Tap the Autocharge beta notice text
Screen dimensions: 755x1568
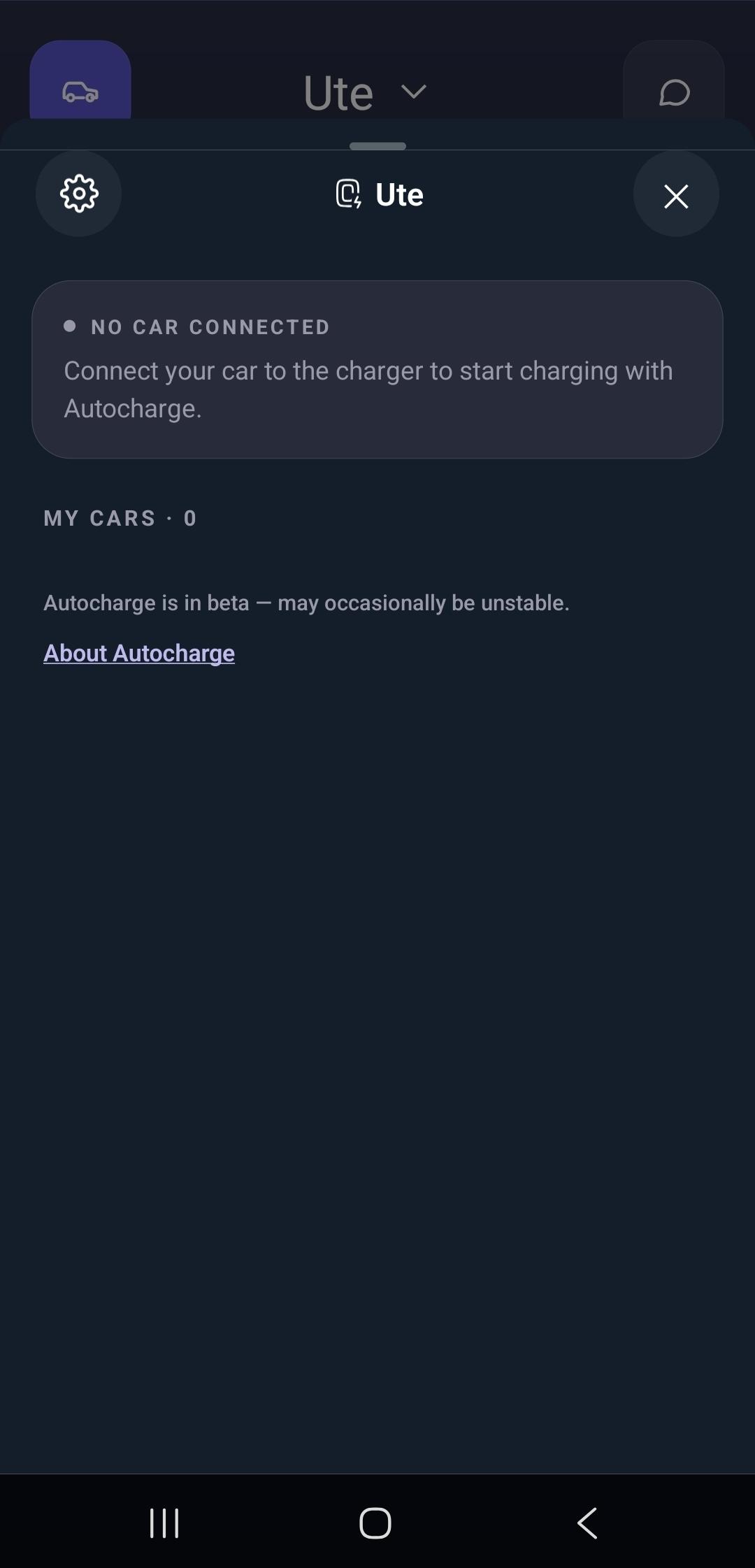click(x=306, y=603)
